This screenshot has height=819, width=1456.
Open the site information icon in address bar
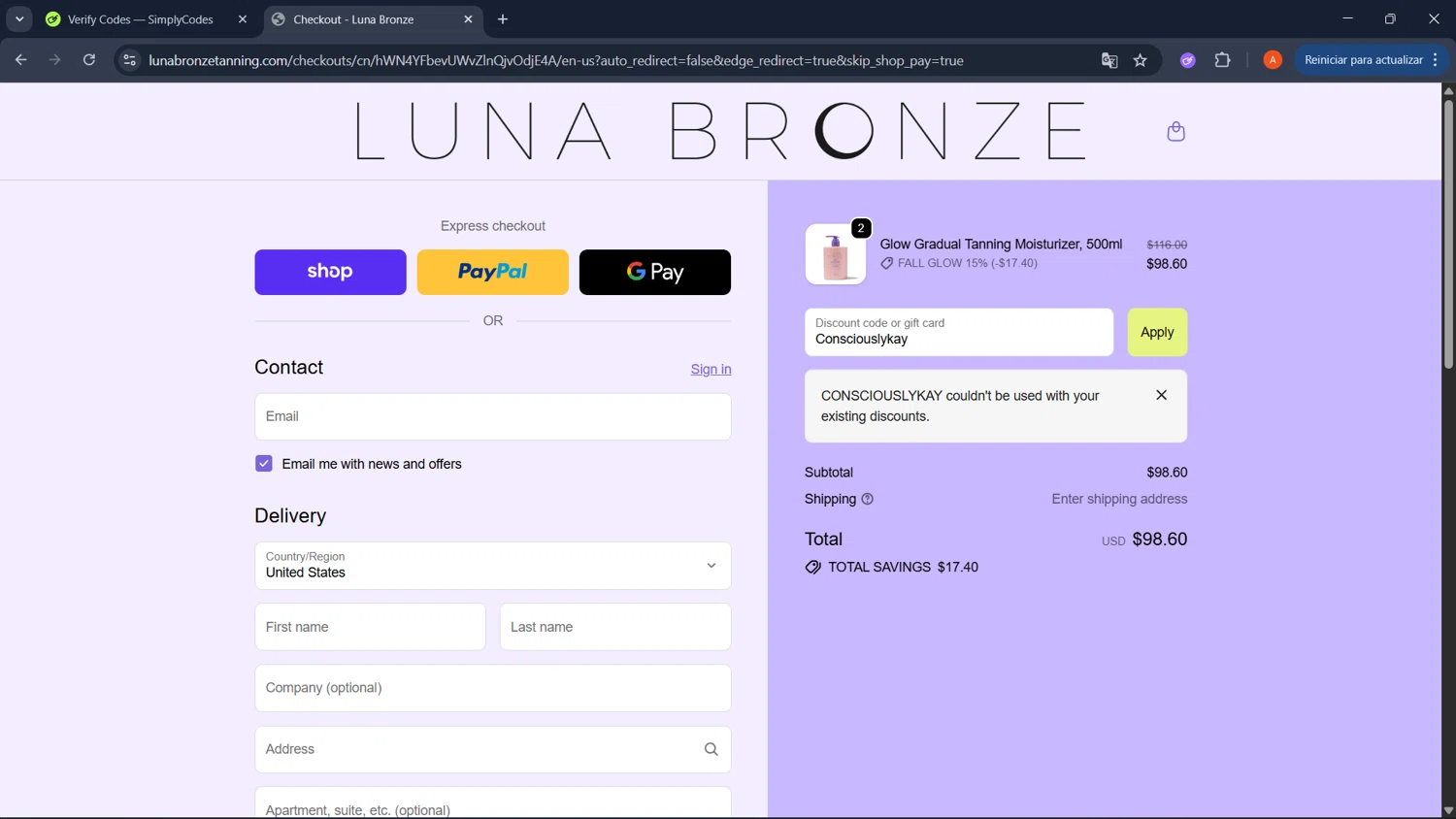(x=129, y=60)
